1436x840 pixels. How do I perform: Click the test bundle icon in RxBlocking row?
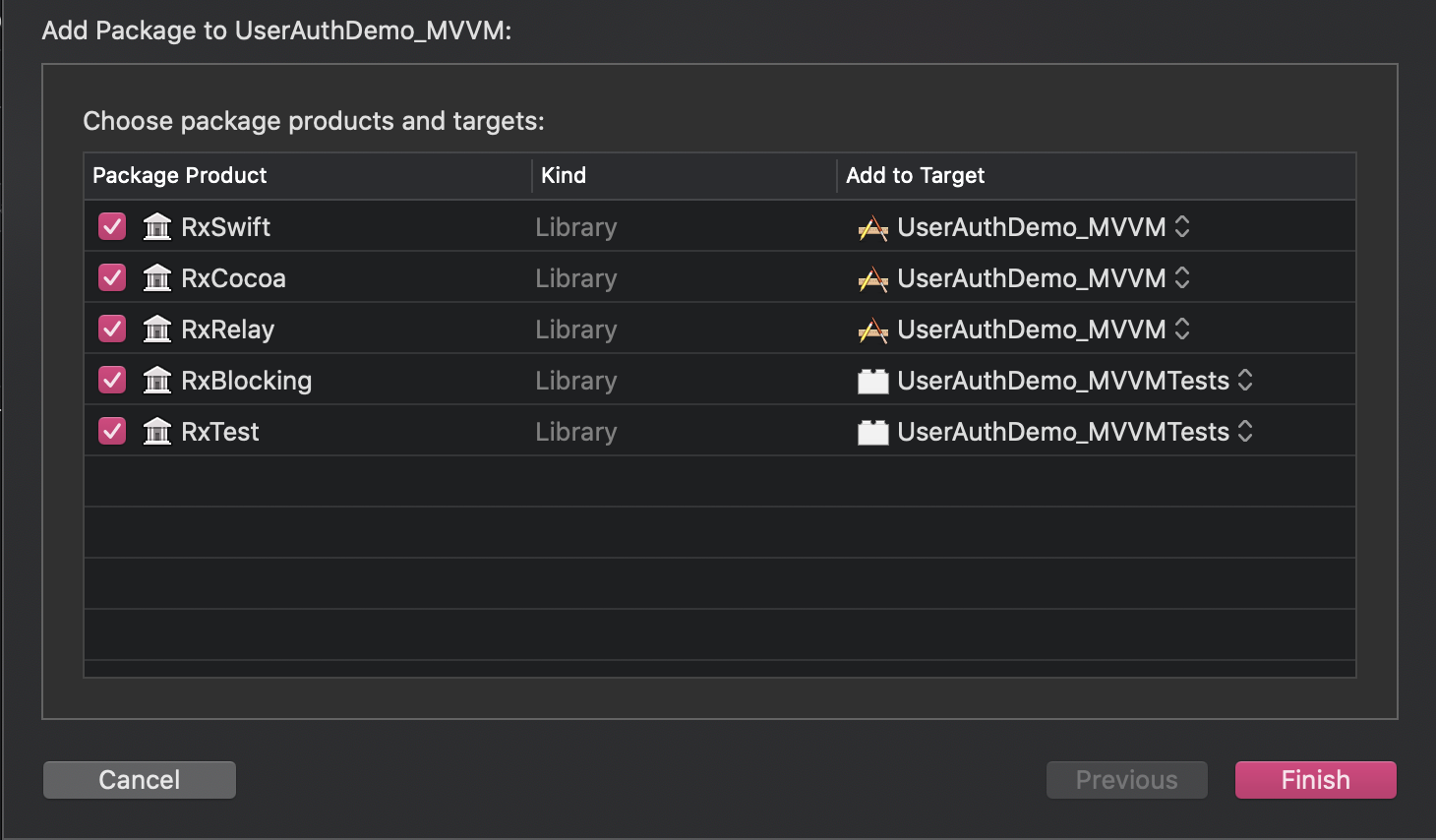tap(873, 382)
